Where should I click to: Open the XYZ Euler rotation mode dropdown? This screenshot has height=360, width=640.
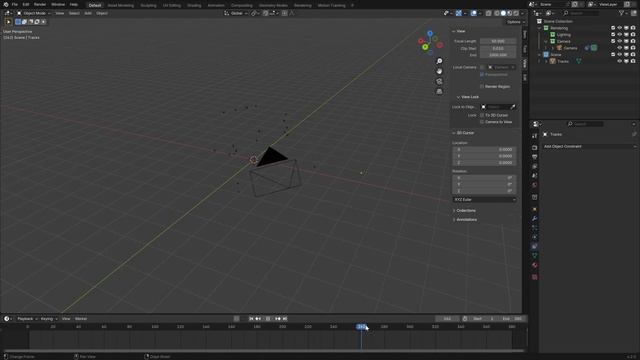(x=484, y=200)
